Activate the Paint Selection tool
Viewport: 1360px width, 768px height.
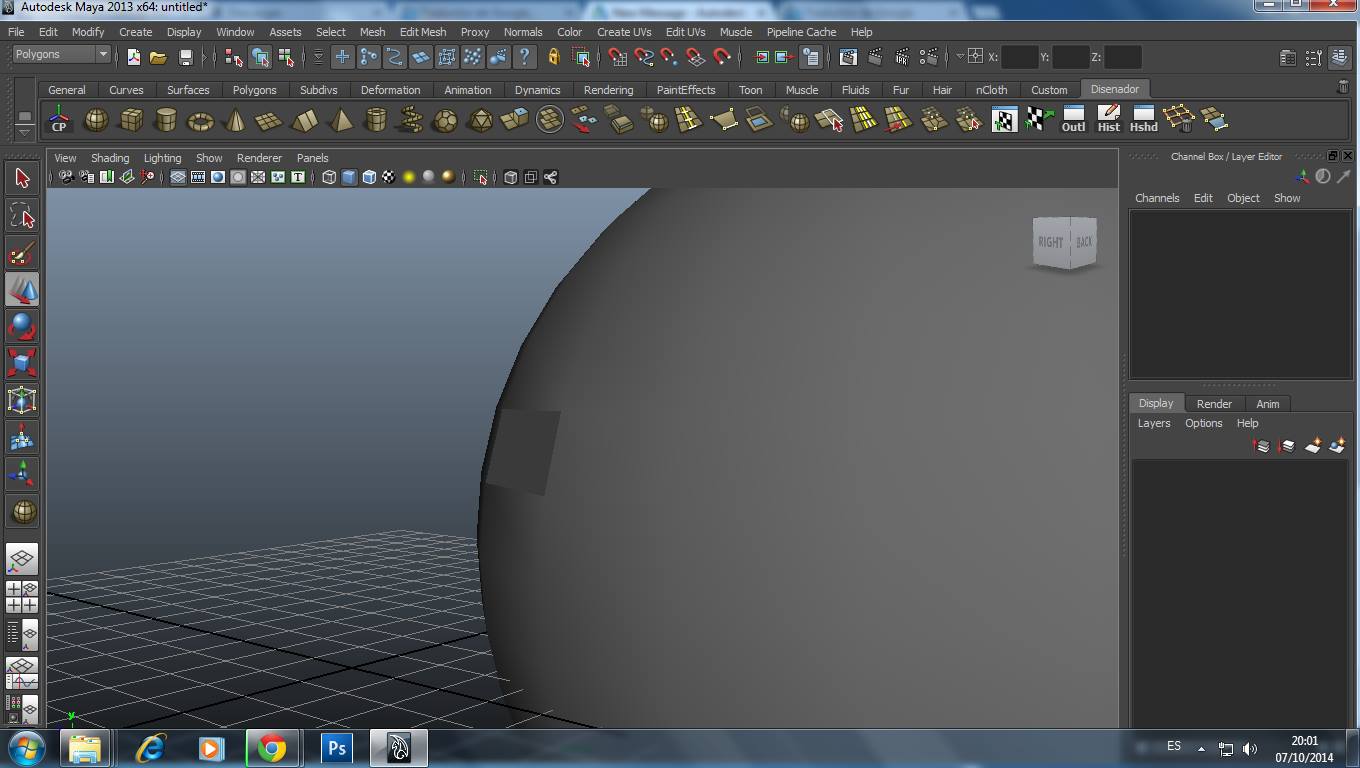22,251
